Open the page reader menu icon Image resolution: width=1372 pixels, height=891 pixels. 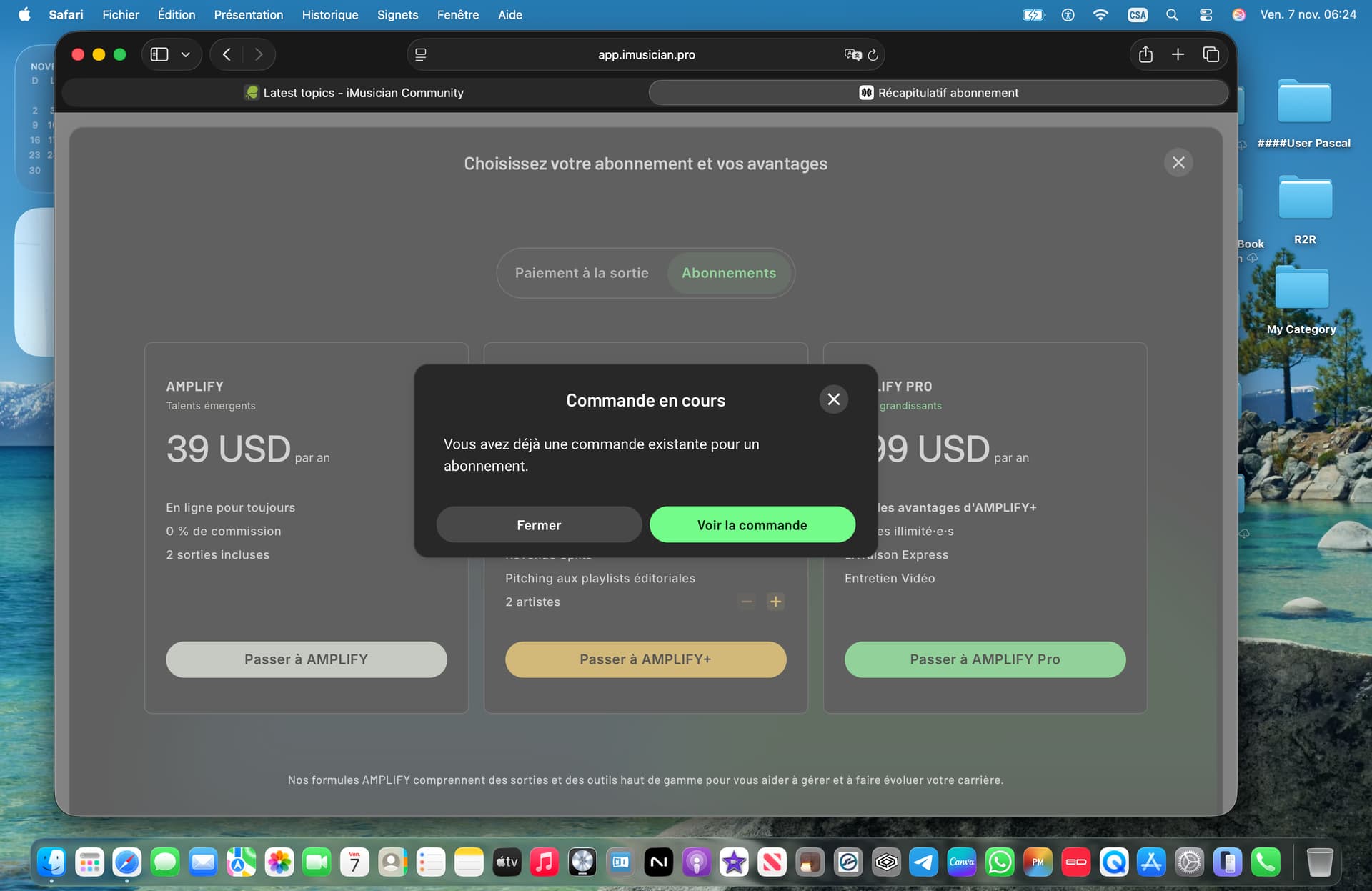[421, 55]
